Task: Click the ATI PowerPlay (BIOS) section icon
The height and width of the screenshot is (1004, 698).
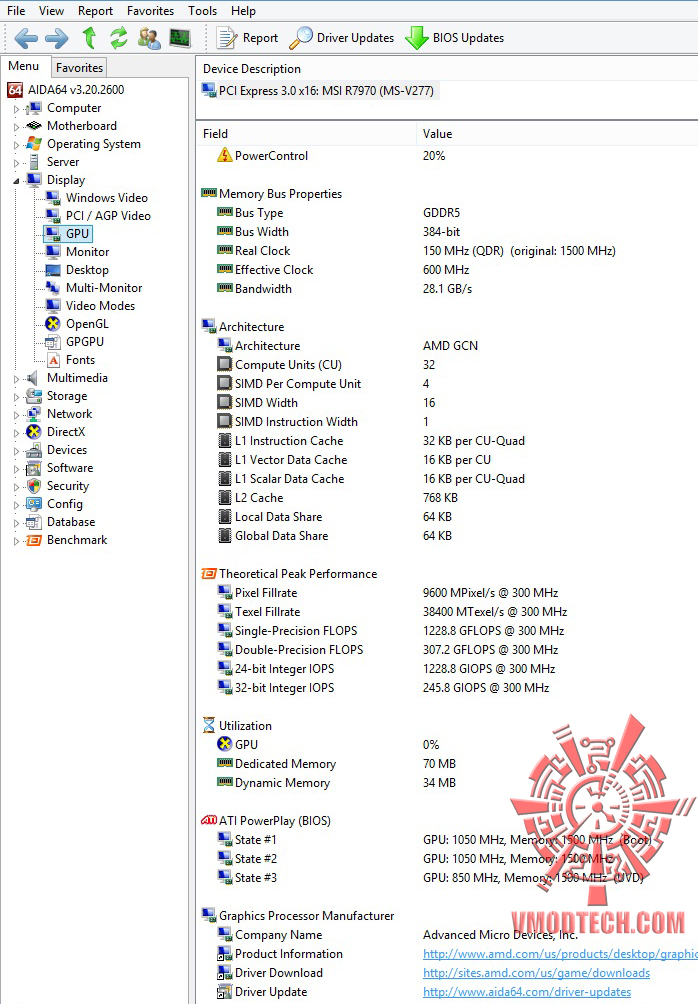Action: [x=209, y=820]
